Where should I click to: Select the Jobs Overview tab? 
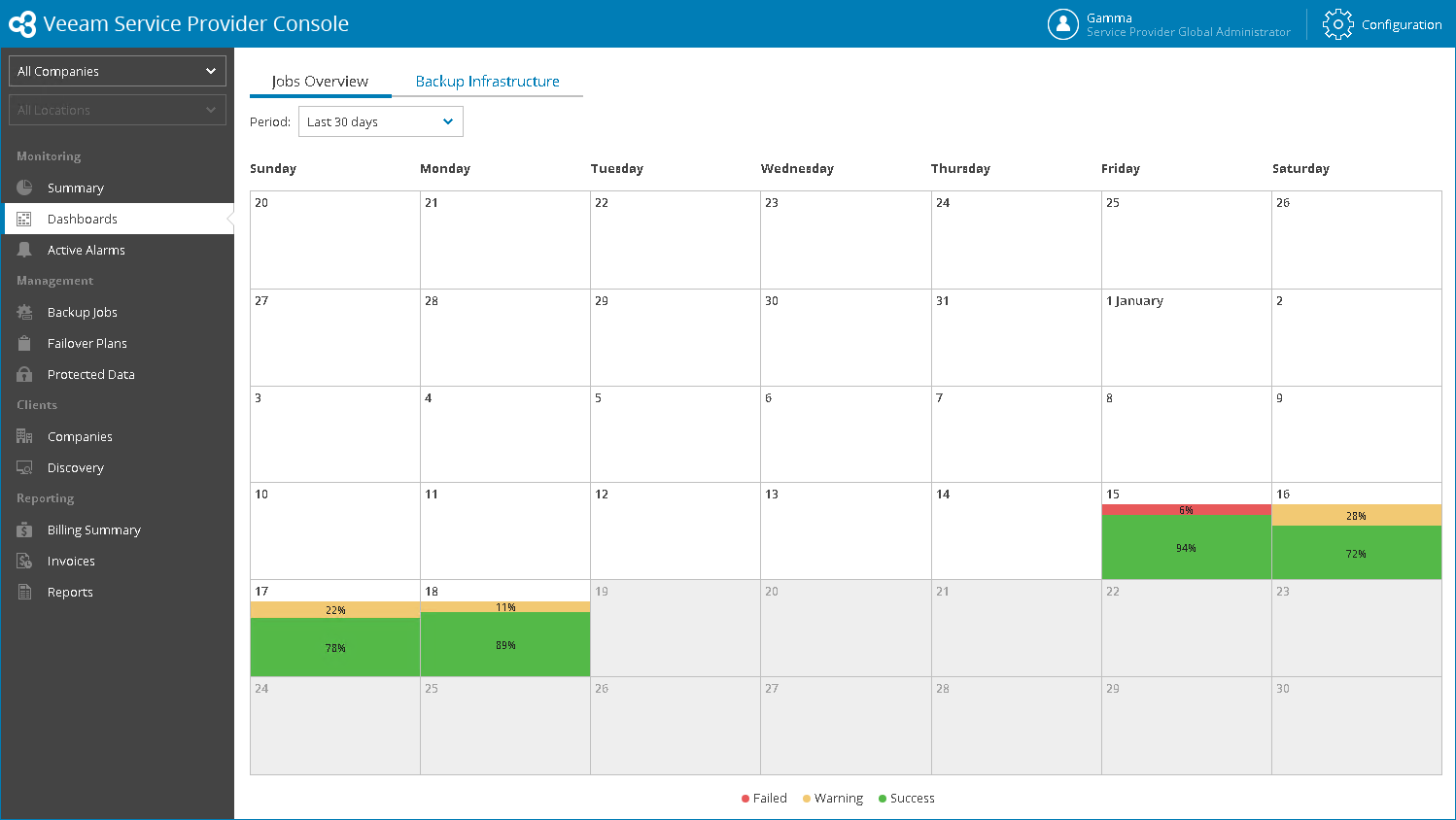[320, 82]
